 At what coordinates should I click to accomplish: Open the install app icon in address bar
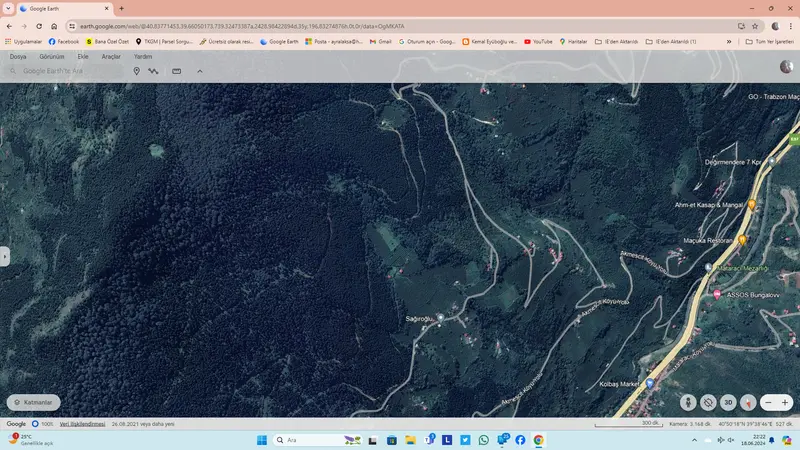click(x=741, y=26)
